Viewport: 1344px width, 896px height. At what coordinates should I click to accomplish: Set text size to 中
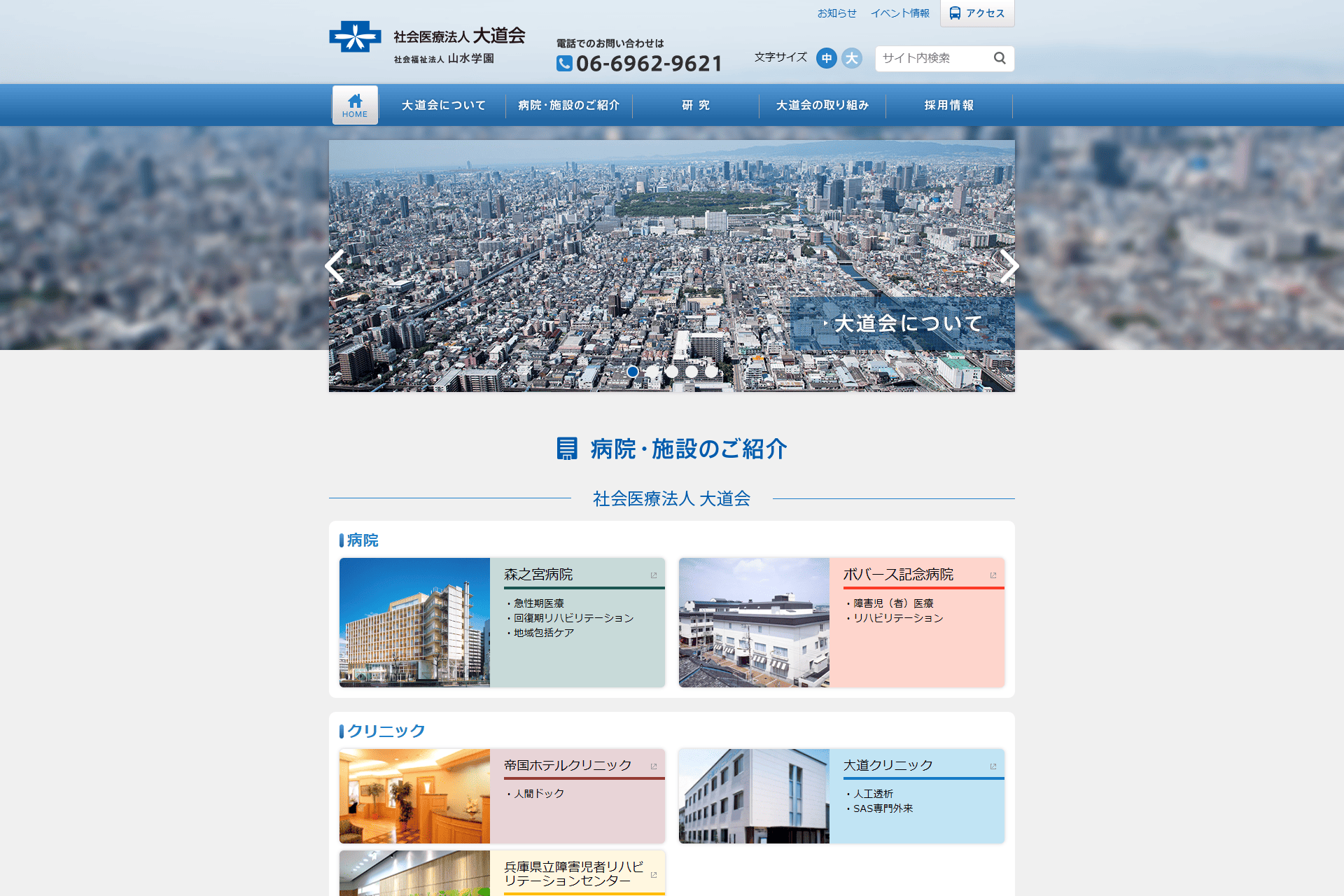[x=827, y=58]
